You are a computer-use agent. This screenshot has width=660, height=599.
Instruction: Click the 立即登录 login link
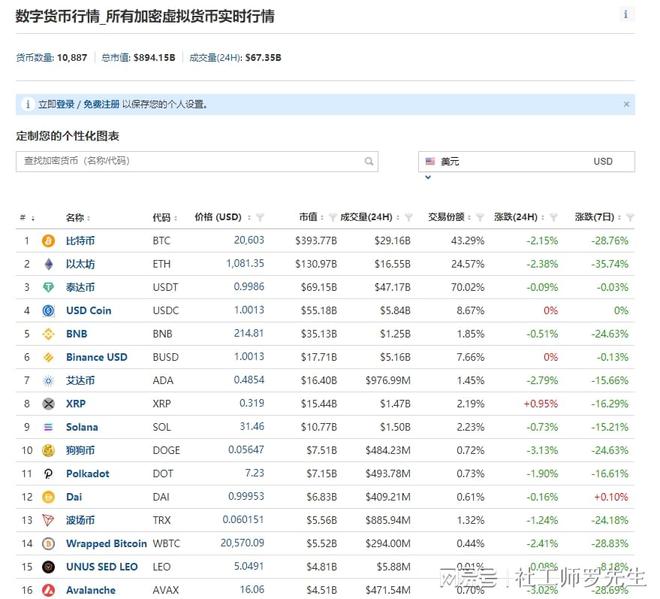click(56, 104)
